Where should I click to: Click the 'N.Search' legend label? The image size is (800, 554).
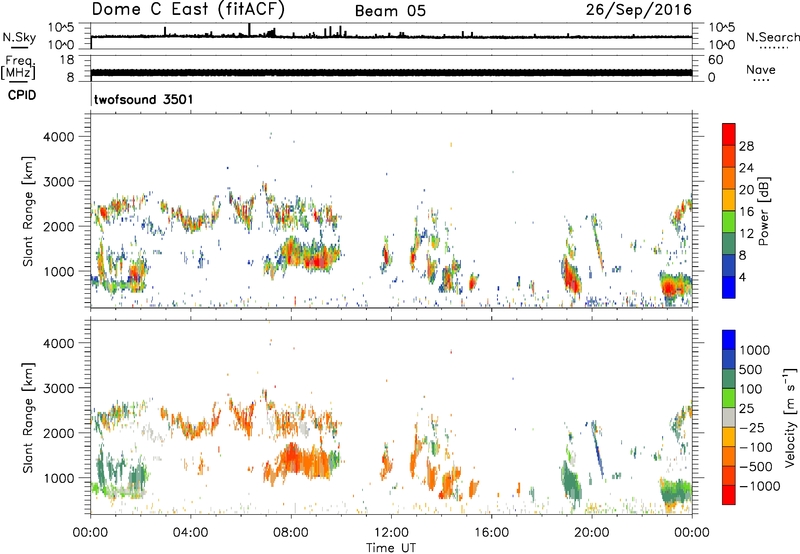point(772,37)
